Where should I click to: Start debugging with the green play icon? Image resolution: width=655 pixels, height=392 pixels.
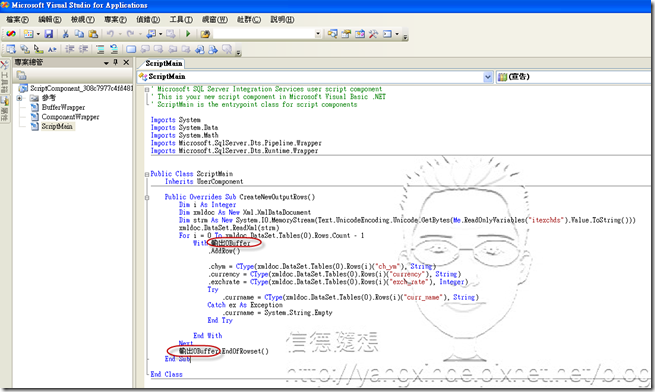[188, 34]
